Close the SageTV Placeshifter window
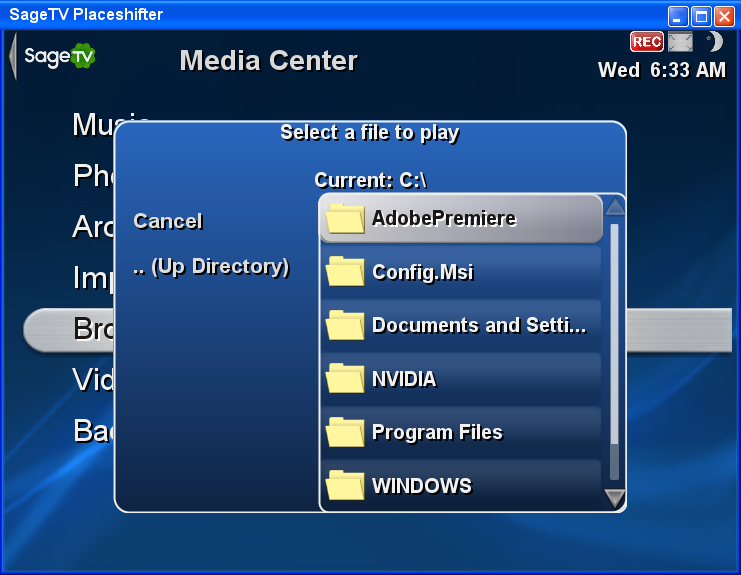Screen dimensions: 741x575 (x=724, y=16)
